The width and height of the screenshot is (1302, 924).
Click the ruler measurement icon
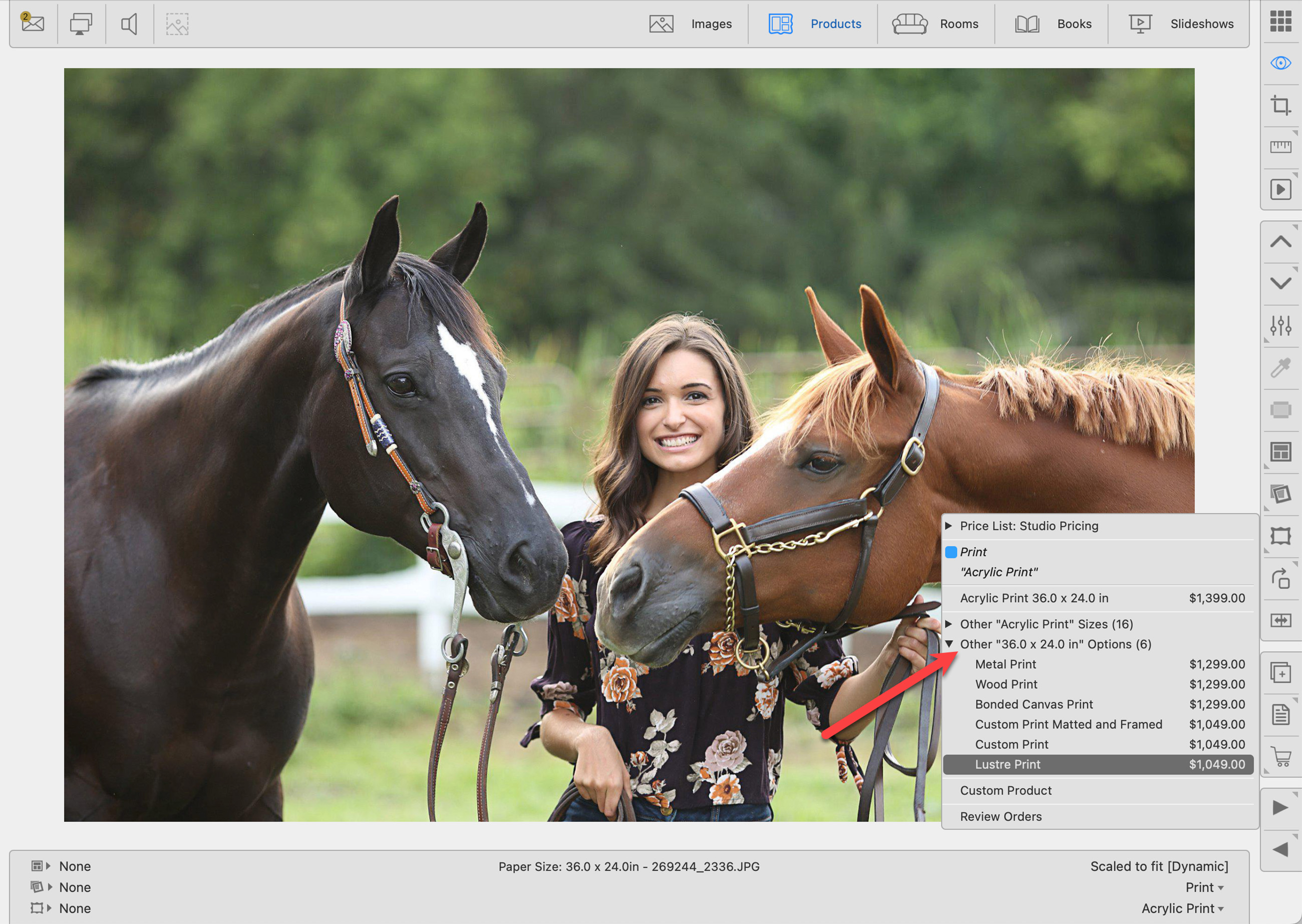pyautogui.click(x=1280, y=147)
